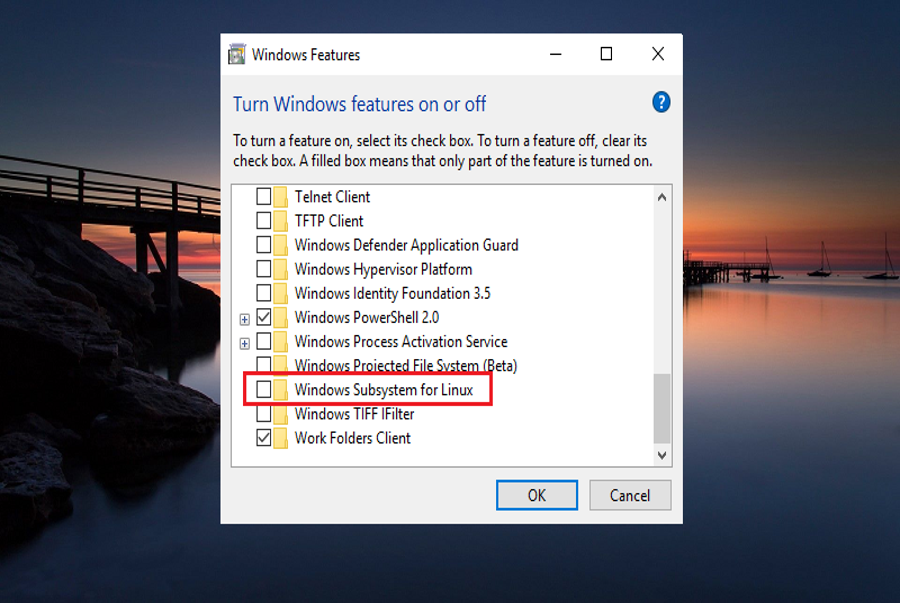Select the Windows PowerShell 2.0 label
The width and height of the screenshot is (900, 603).
point(367,317)
